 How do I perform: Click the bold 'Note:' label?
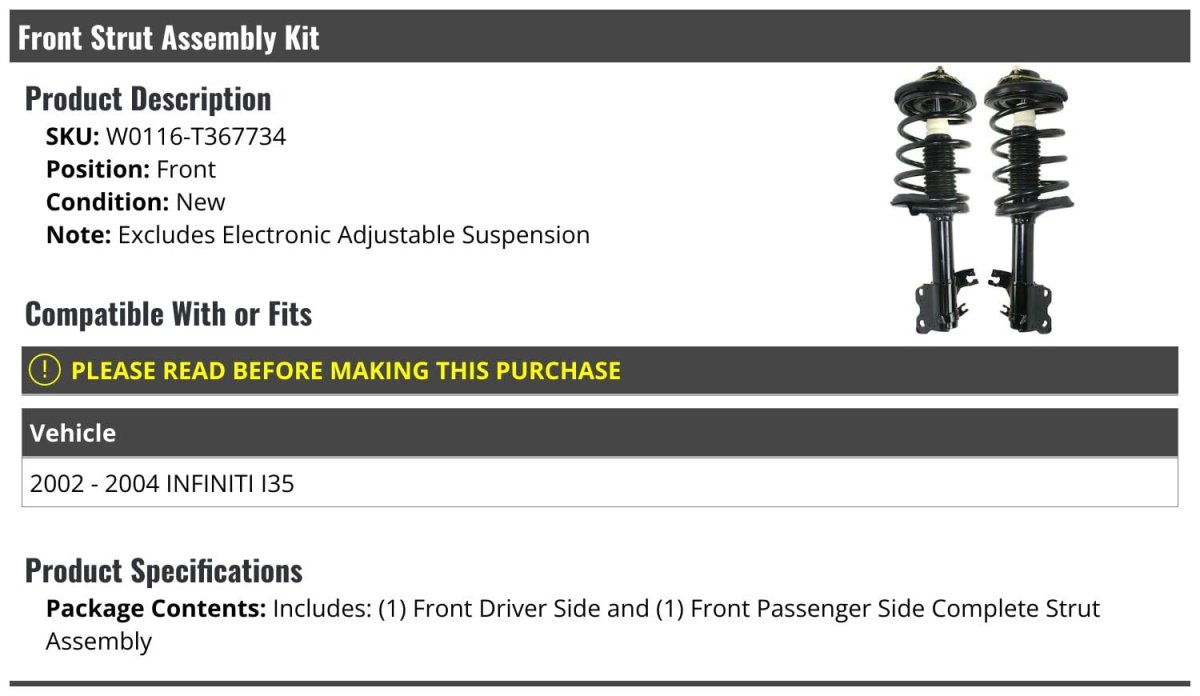point(78,235)
